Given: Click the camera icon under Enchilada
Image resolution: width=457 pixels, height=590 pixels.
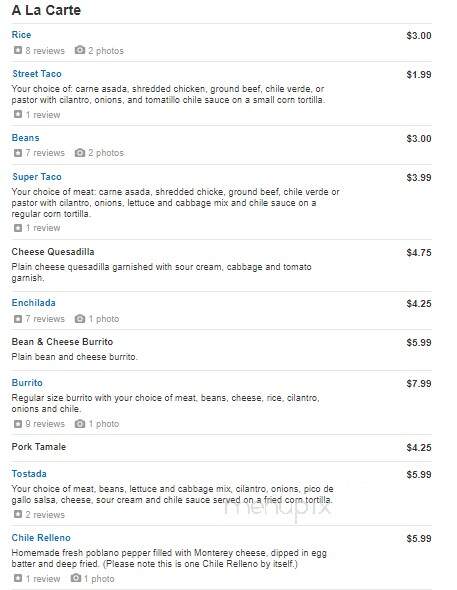Looking at the screenshot, I should [x=79, y=319].
